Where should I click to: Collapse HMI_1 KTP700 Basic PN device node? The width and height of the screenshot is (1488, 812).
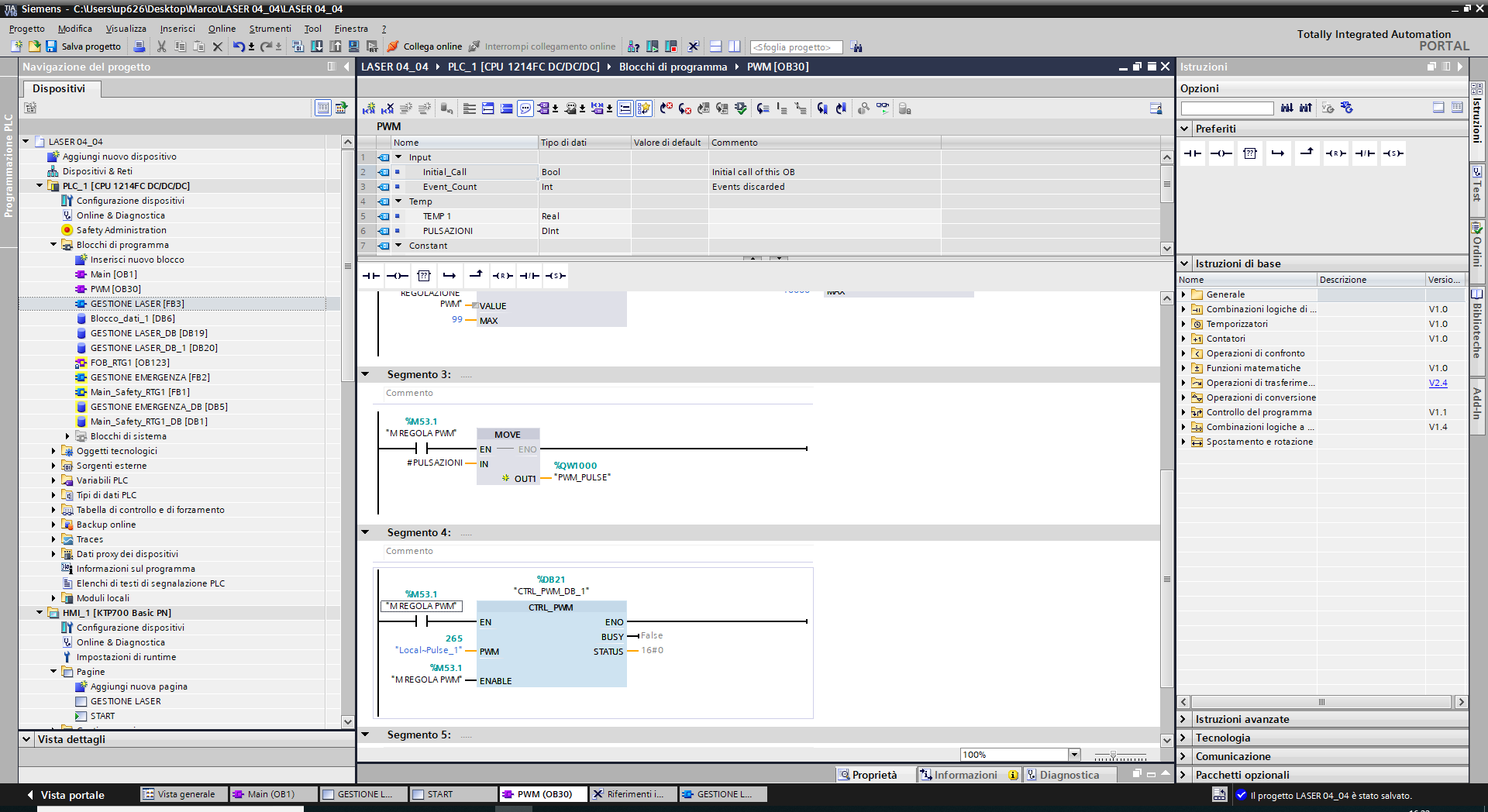[x=40, y=613]
